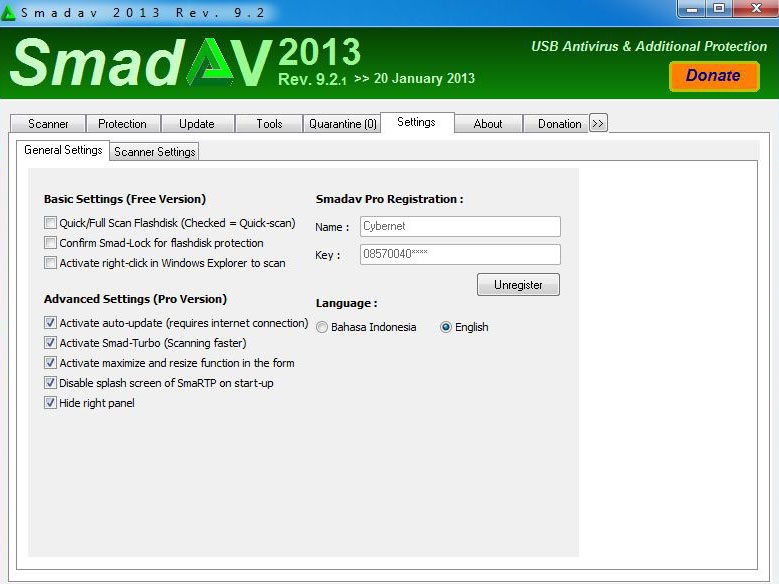Open the About tab
This screenshot has height=584, width=779.
tap(488, 124)
